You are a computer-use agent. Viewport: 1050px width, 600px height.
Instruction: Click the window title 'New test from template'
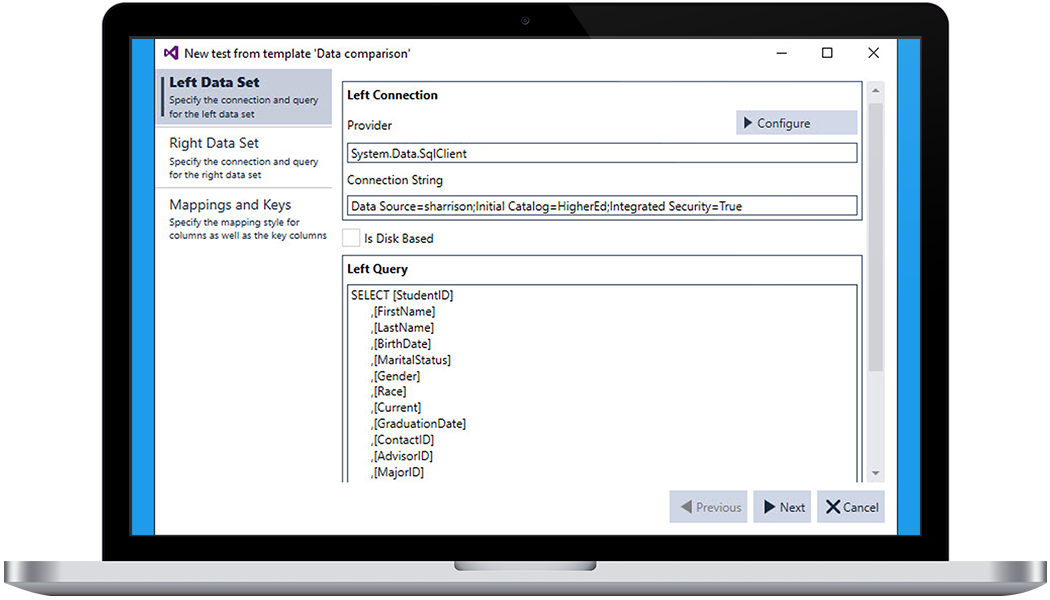[x=297, y=53]
